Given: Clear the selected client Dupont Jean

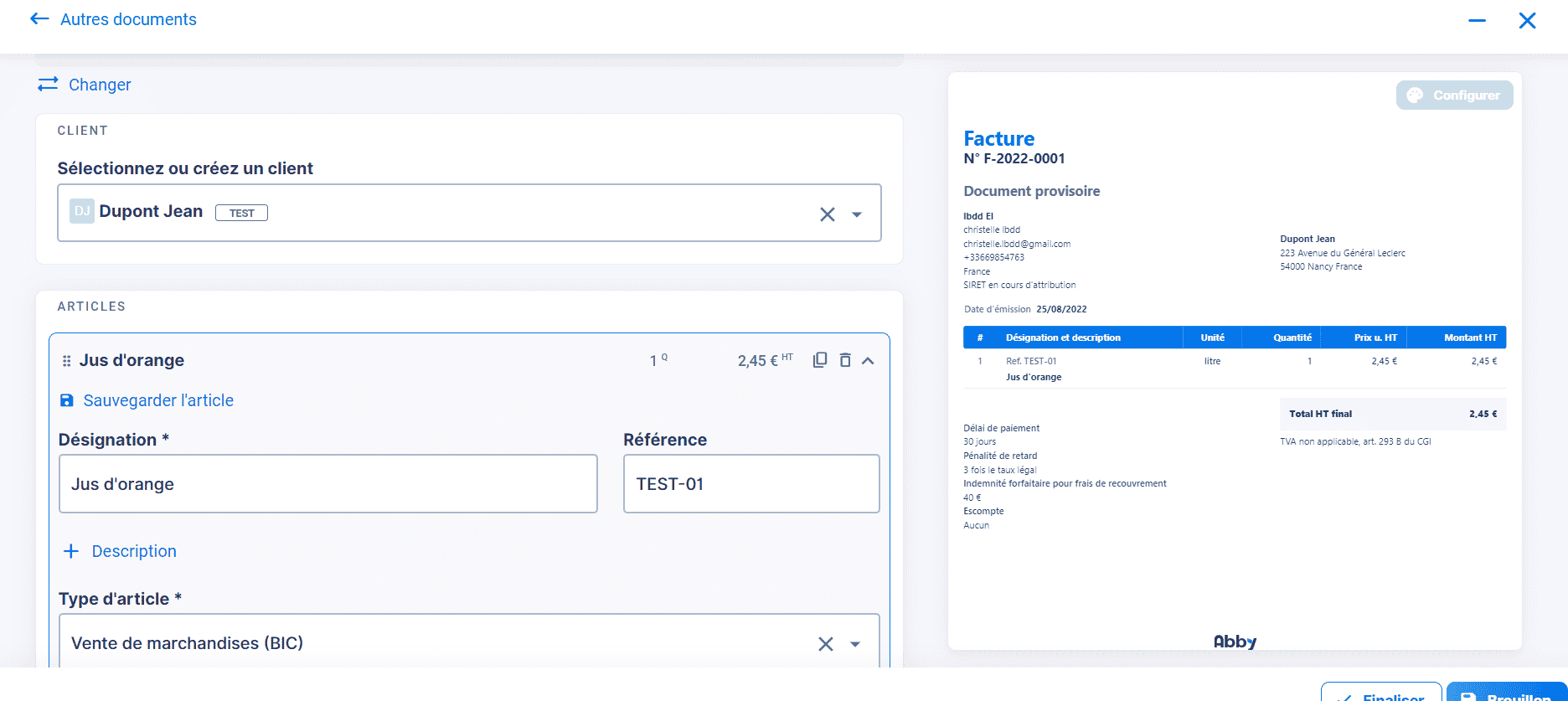Looking at the screenshot, I should 827,214.
